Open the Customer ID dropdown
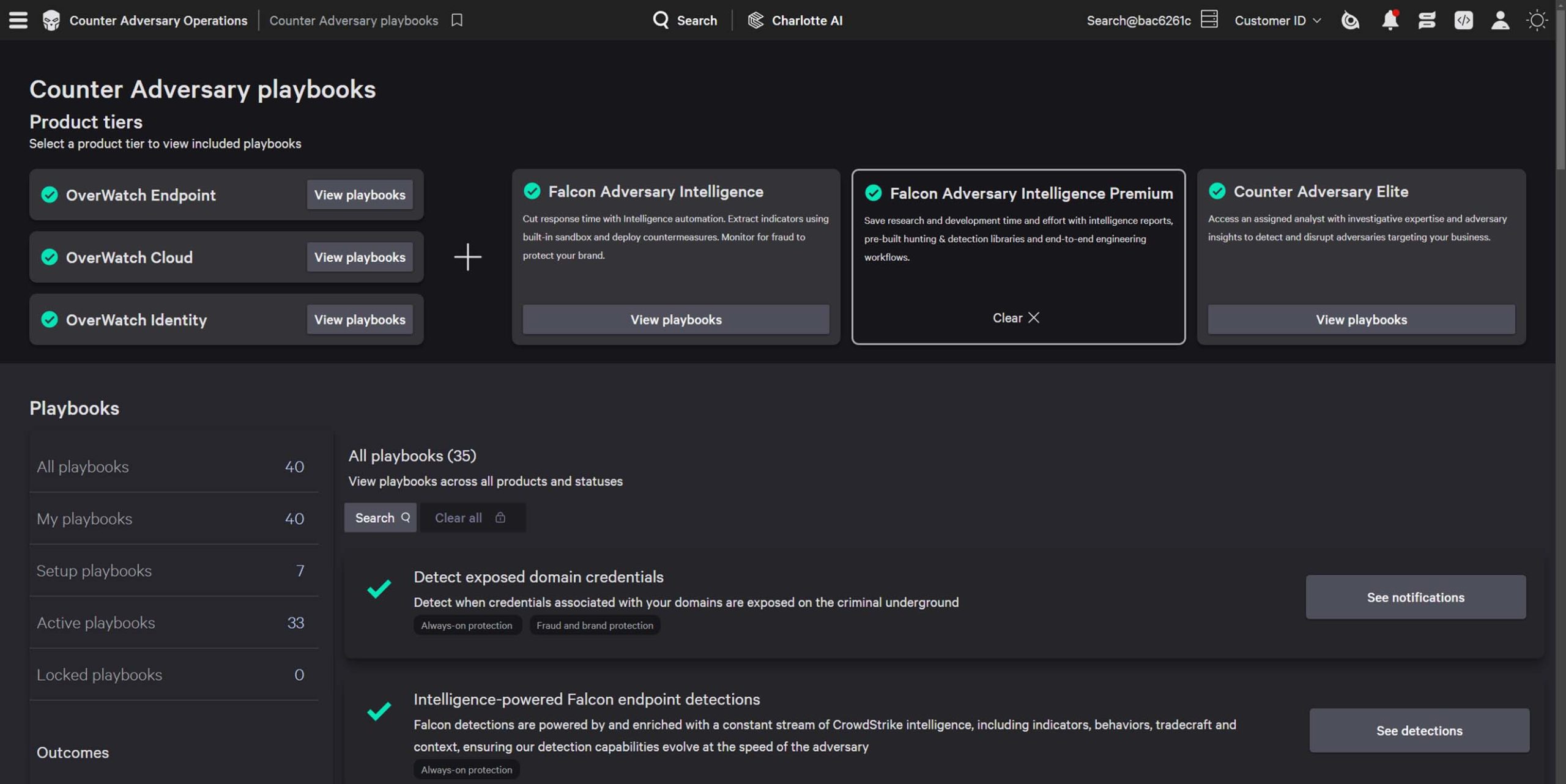This screenshot has width=1566, height=784. tap(1278, 20)
